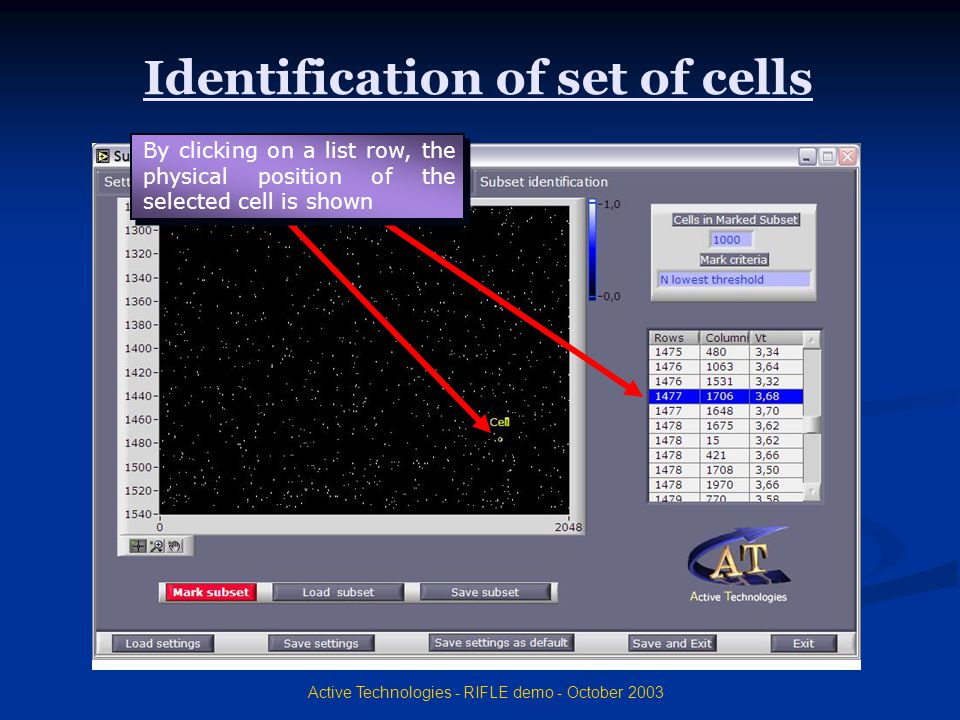This screenshot has height=720, width=960.
Task: Select the crosshair cursor tool in graph palette
Action: [x=138, y=546]
